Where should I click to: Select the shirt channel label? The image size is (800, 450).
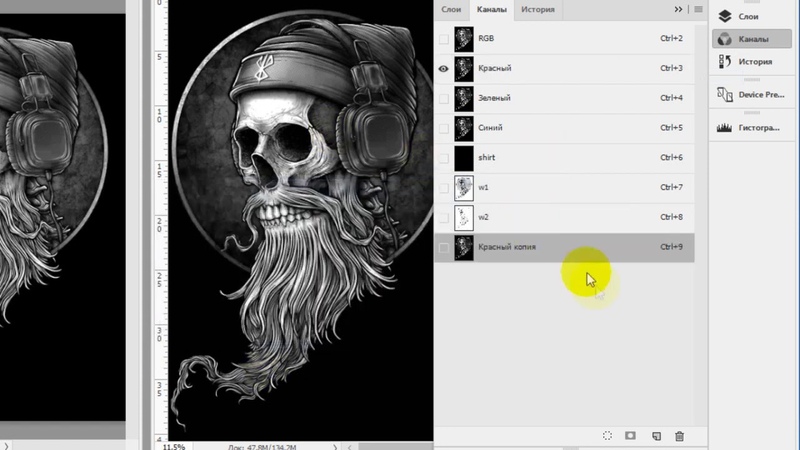pos(486,157)
